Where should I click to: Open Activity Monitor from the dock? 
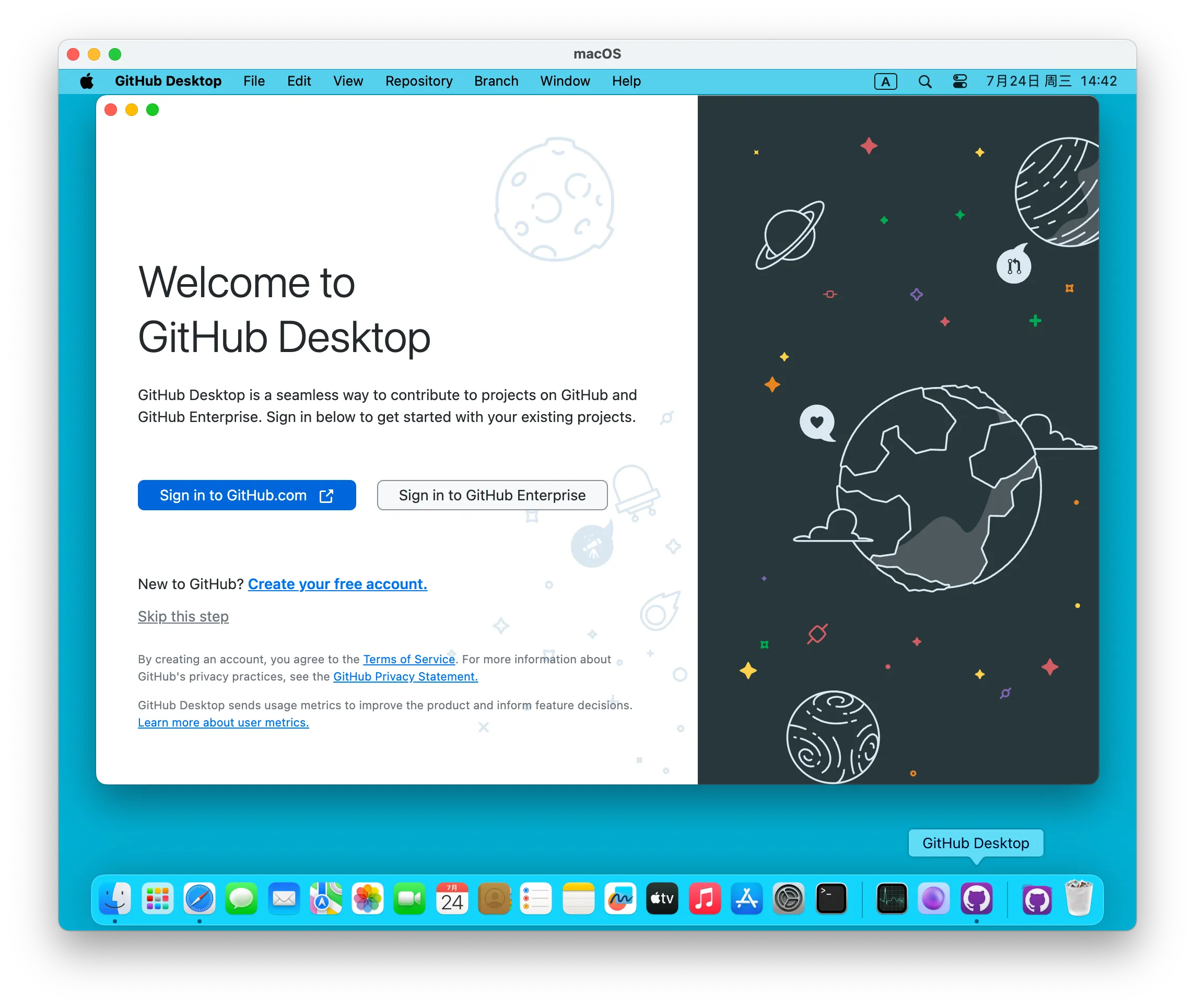(x=892, y=899)
